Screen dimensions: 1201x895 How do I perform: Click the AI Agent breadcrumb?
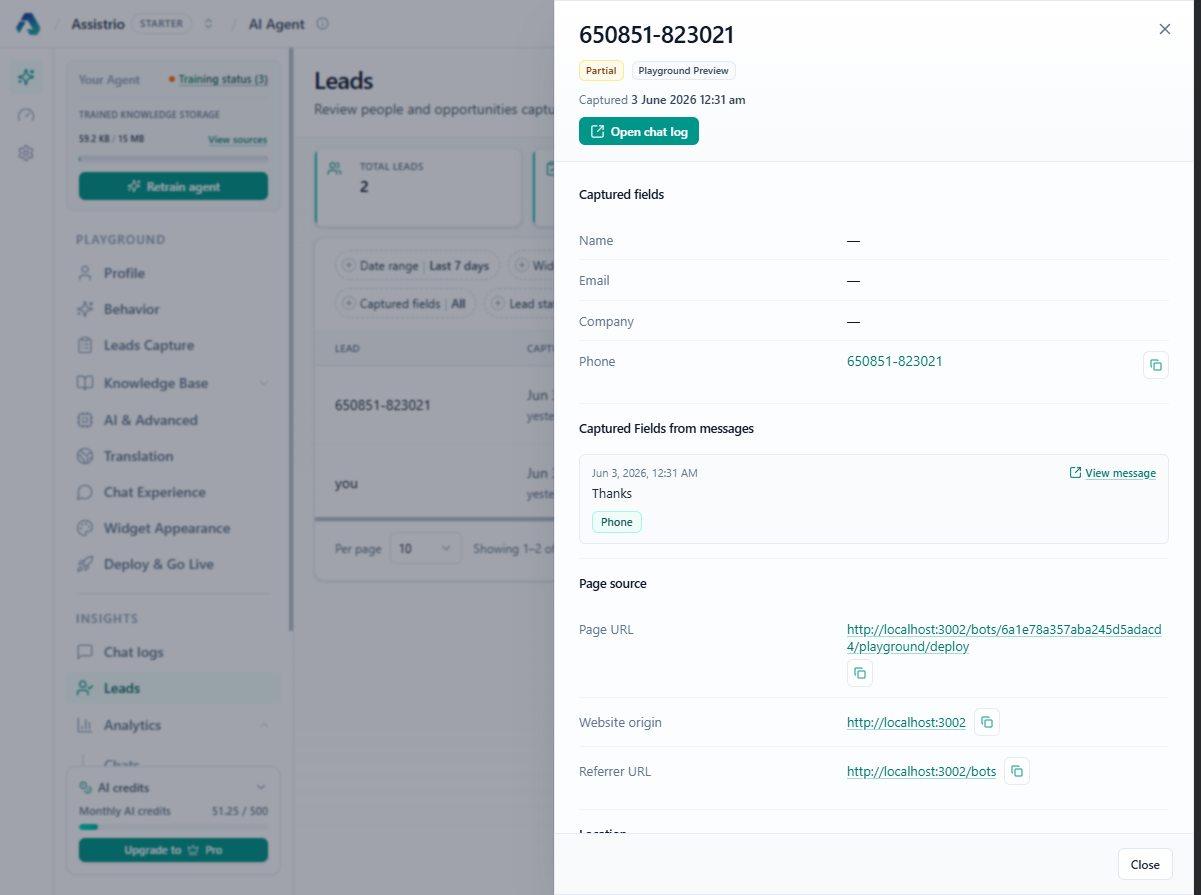tap(276, 24)
